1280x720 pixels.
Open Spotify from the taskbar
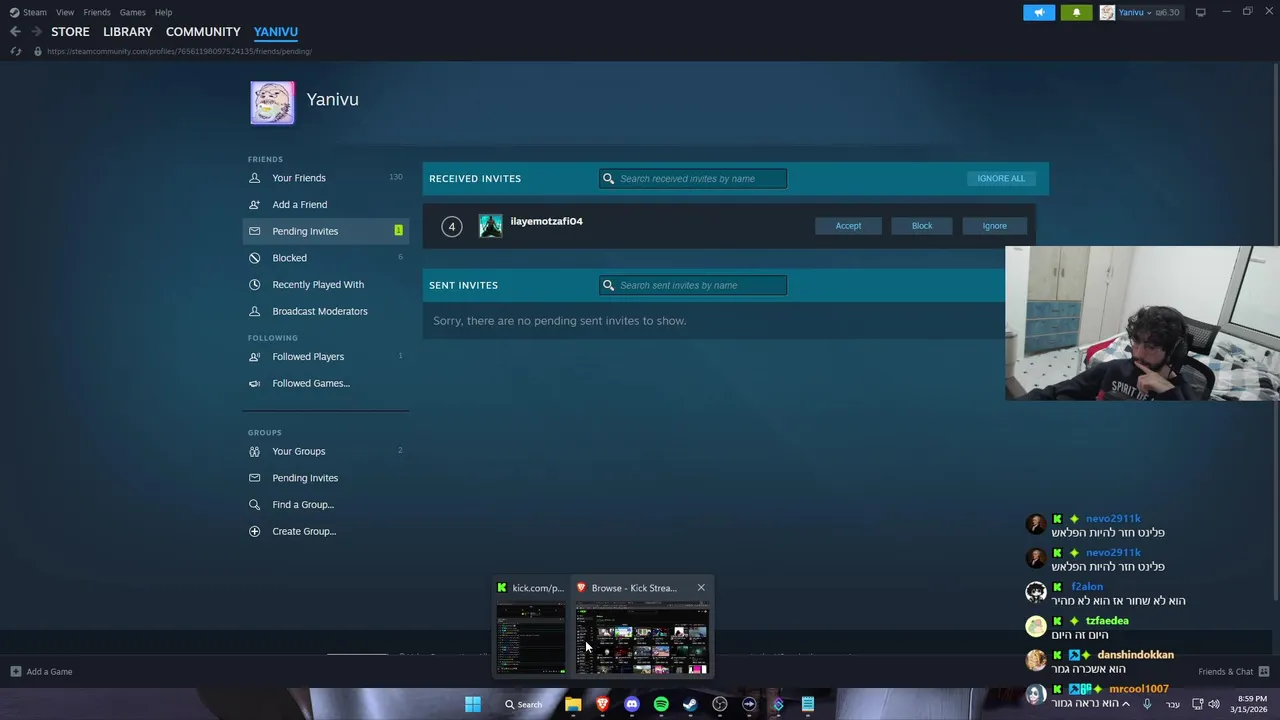(x=661, y=704)
